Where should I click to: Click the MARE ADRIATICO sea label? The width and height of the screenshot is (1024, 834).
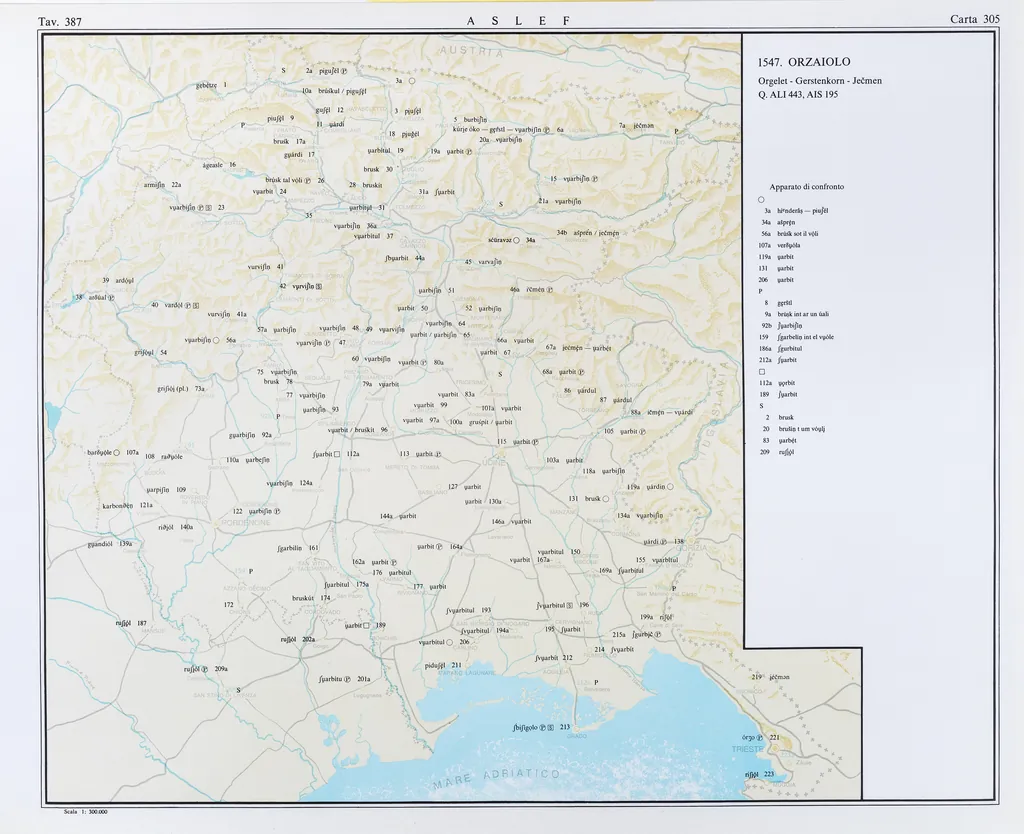pos(500,778)
